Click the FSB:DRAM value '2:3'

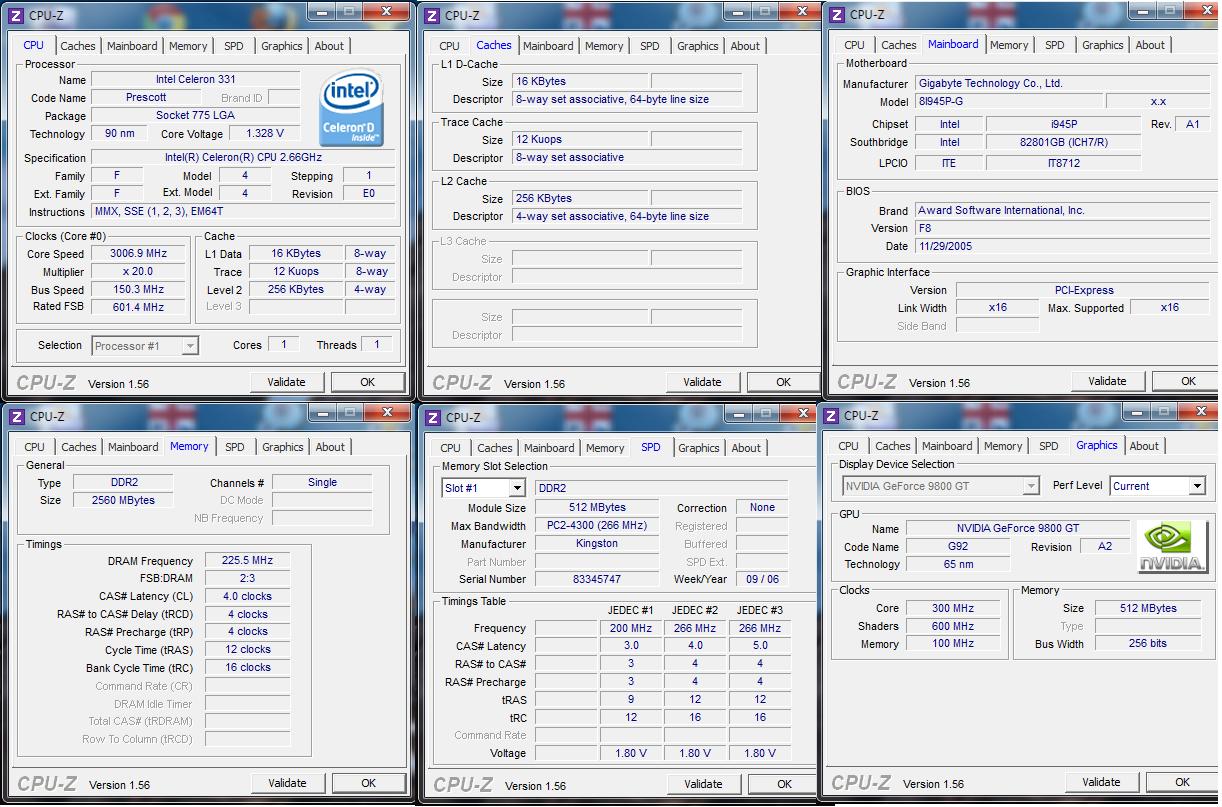[x=247, y=578]
